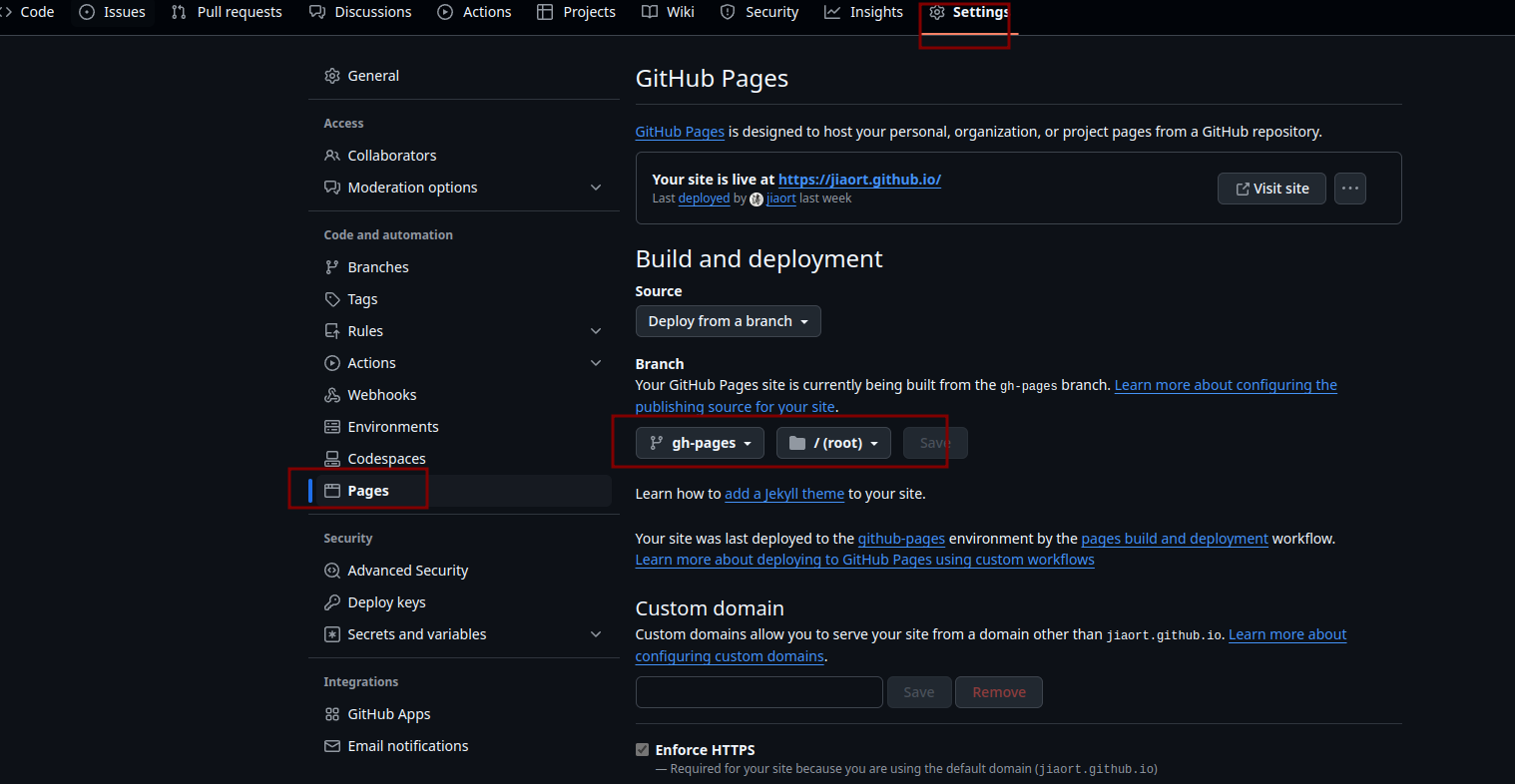This screenshot has width=1515, height=784.
Task: Open the Insights tab
Action: [864, 12]
